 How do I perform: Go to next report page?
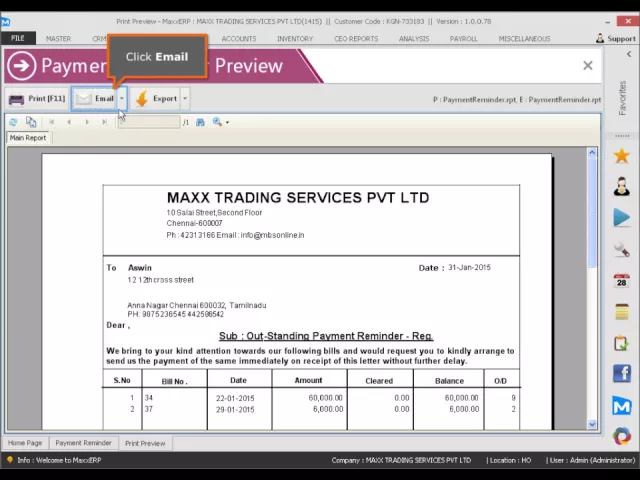click(87, 122)
